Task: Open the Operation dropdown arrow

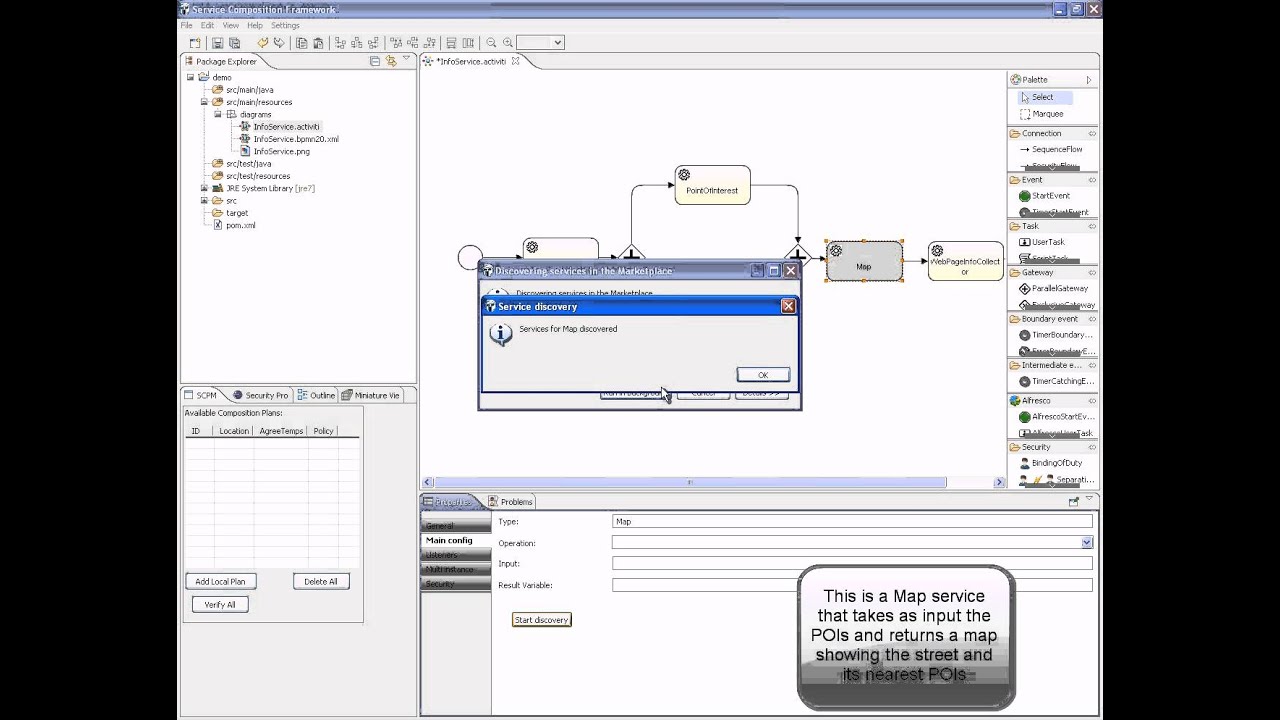Action: (x=1087, y=543)
